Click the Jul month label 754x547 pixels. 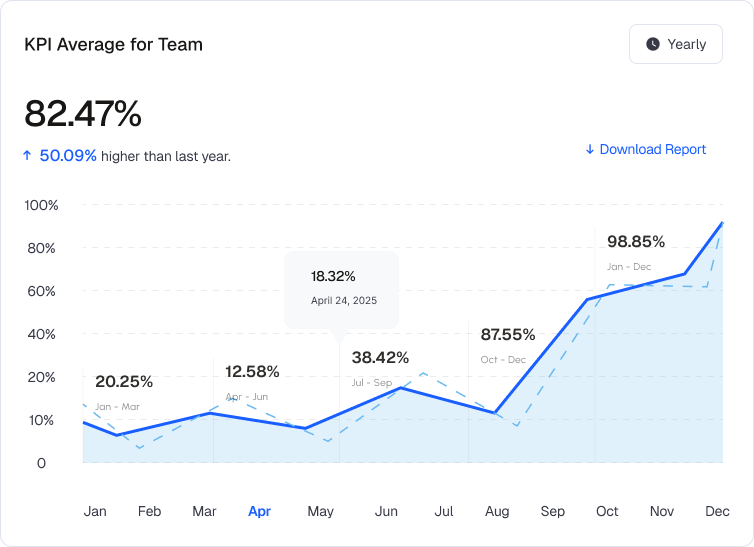(x=443, y=511)
